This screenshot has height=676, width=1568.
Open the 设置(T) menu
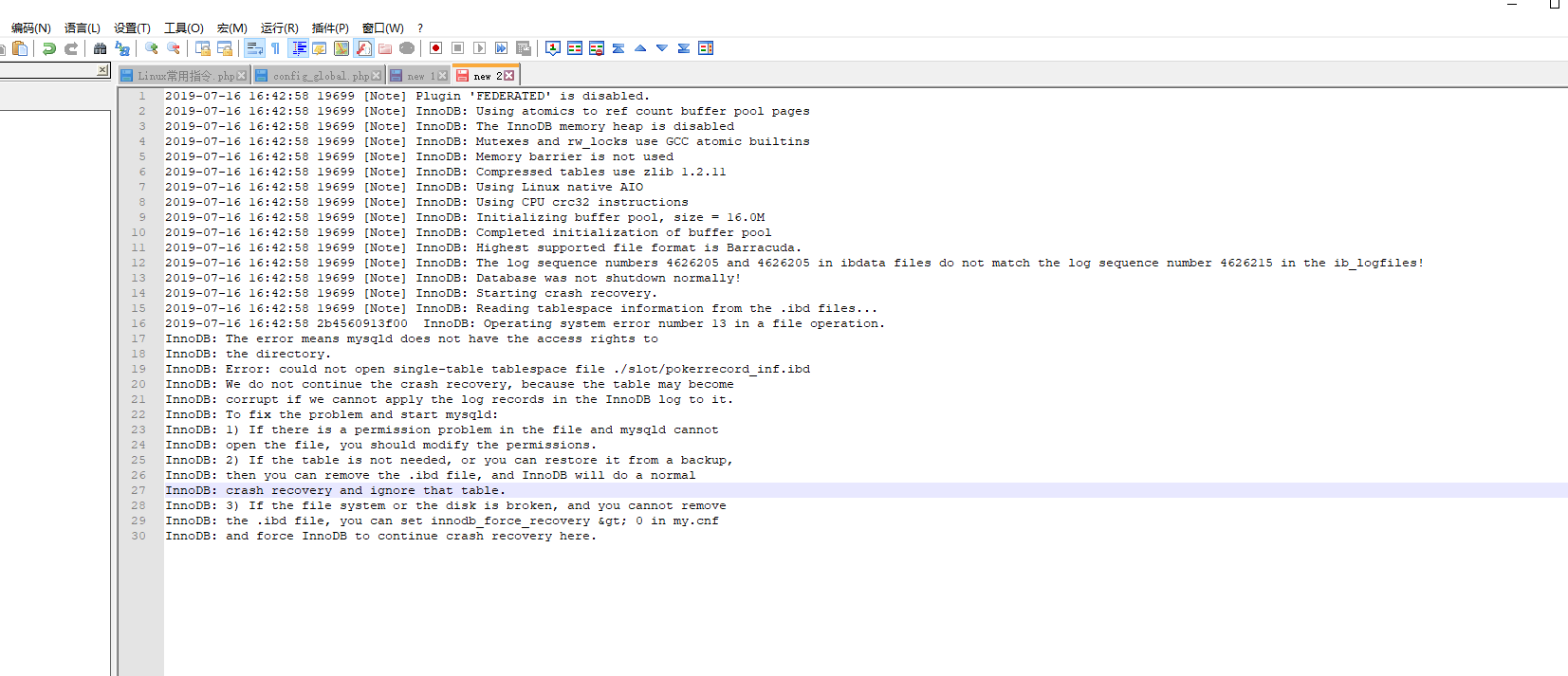point(132,28)
